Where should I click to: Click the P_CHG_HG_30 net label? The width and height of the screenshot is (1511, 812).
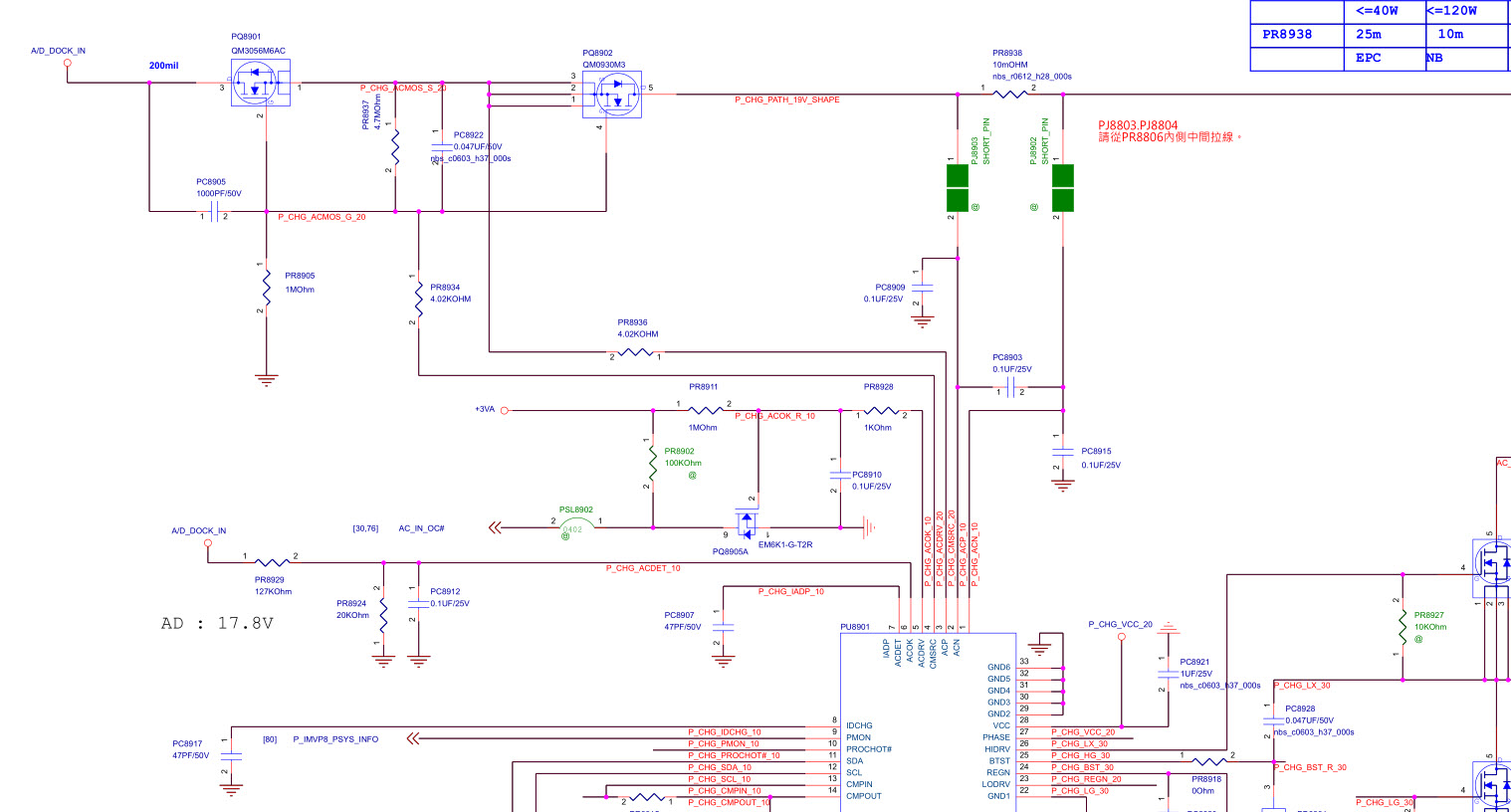[1080, 755]
